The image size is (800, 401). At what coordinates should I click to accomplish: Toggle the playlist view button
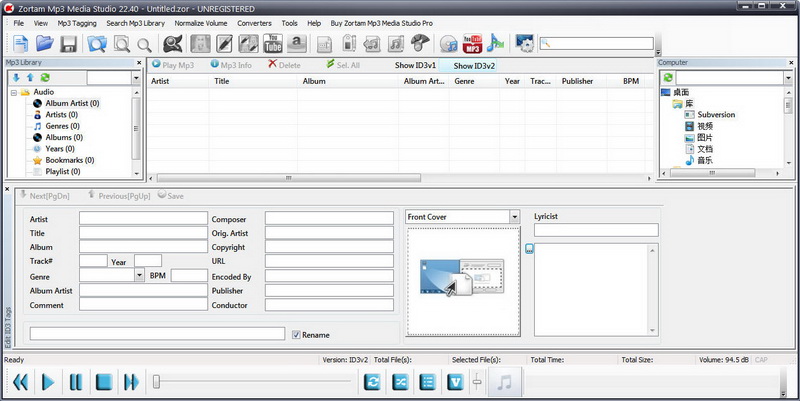428,382
